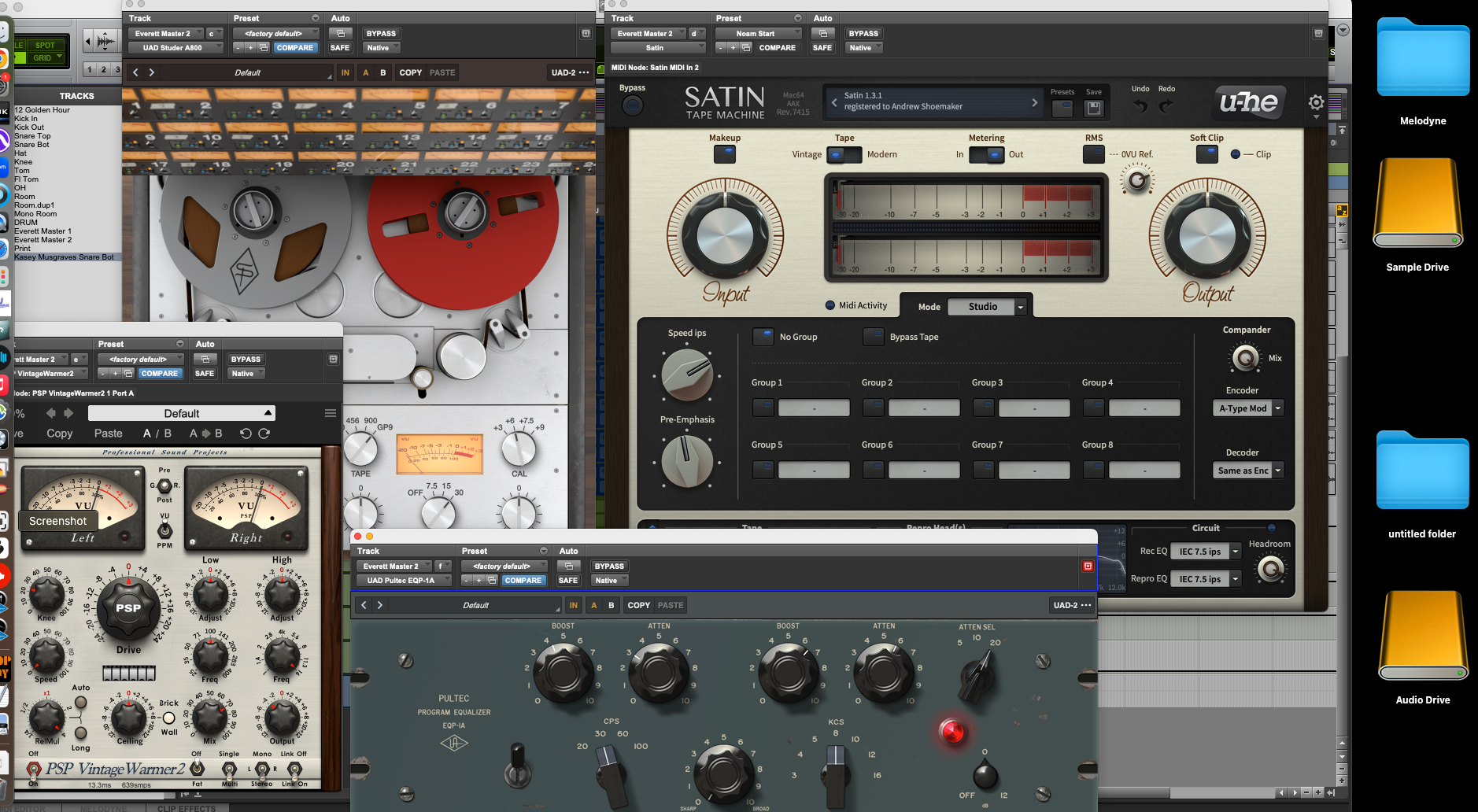Viewport: 1478px width, 812px height.
Task: Click VintageWarmer Copy button
Action: coord(60,434)
